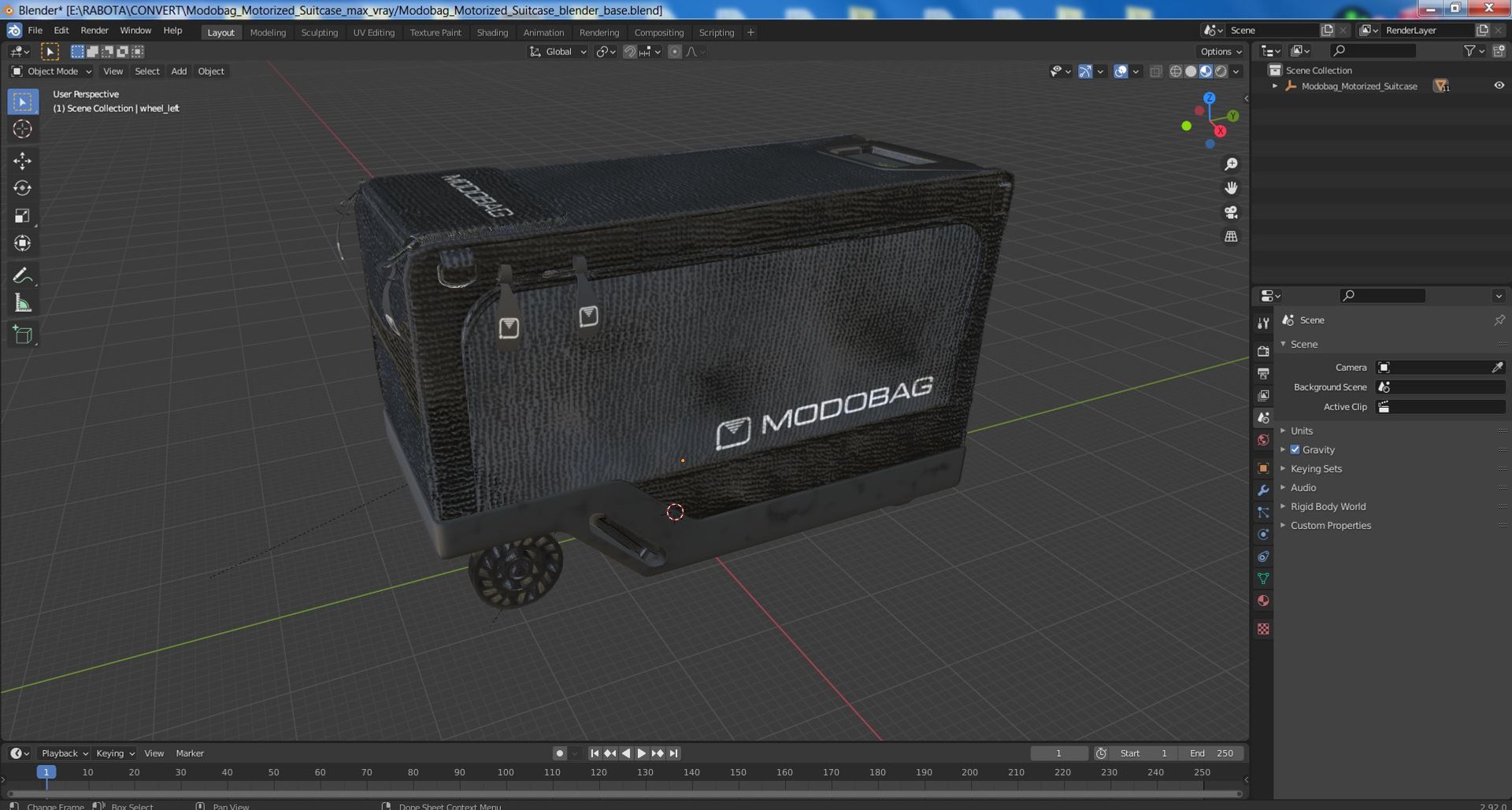Click the outliner search field
The image size is (1512, 810).
click(x=1373, y=51)
